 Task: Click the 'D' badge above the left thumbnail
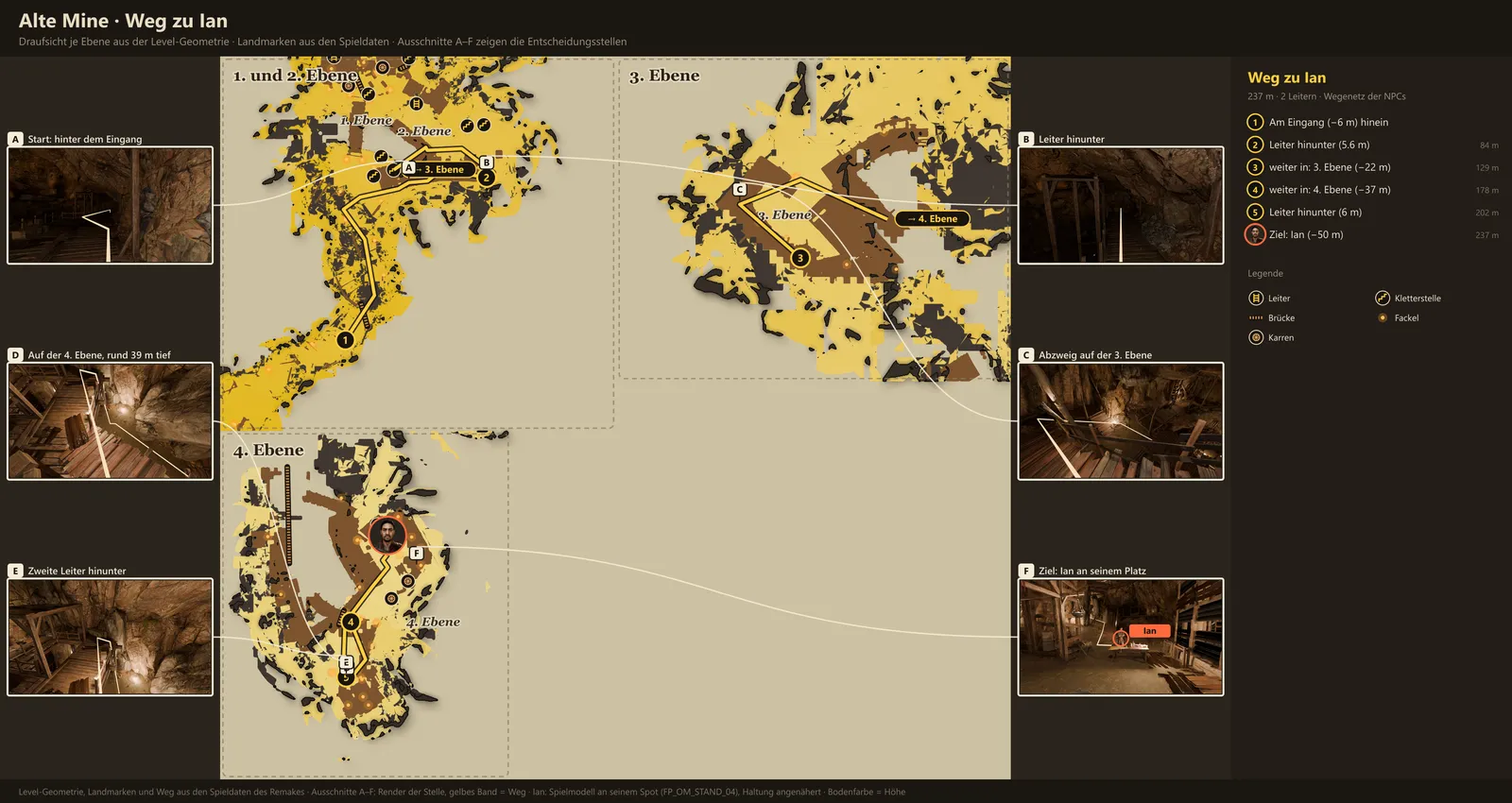tap(15, 355)
